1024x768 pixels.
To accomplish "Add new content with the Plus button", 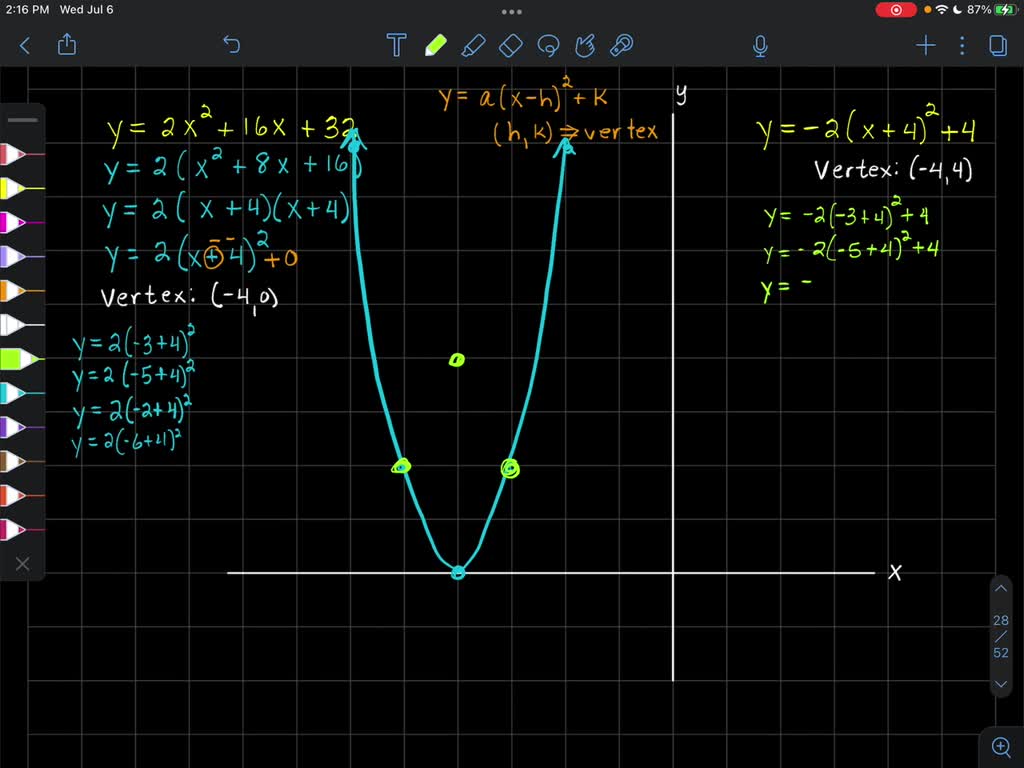I will [925, 45].
